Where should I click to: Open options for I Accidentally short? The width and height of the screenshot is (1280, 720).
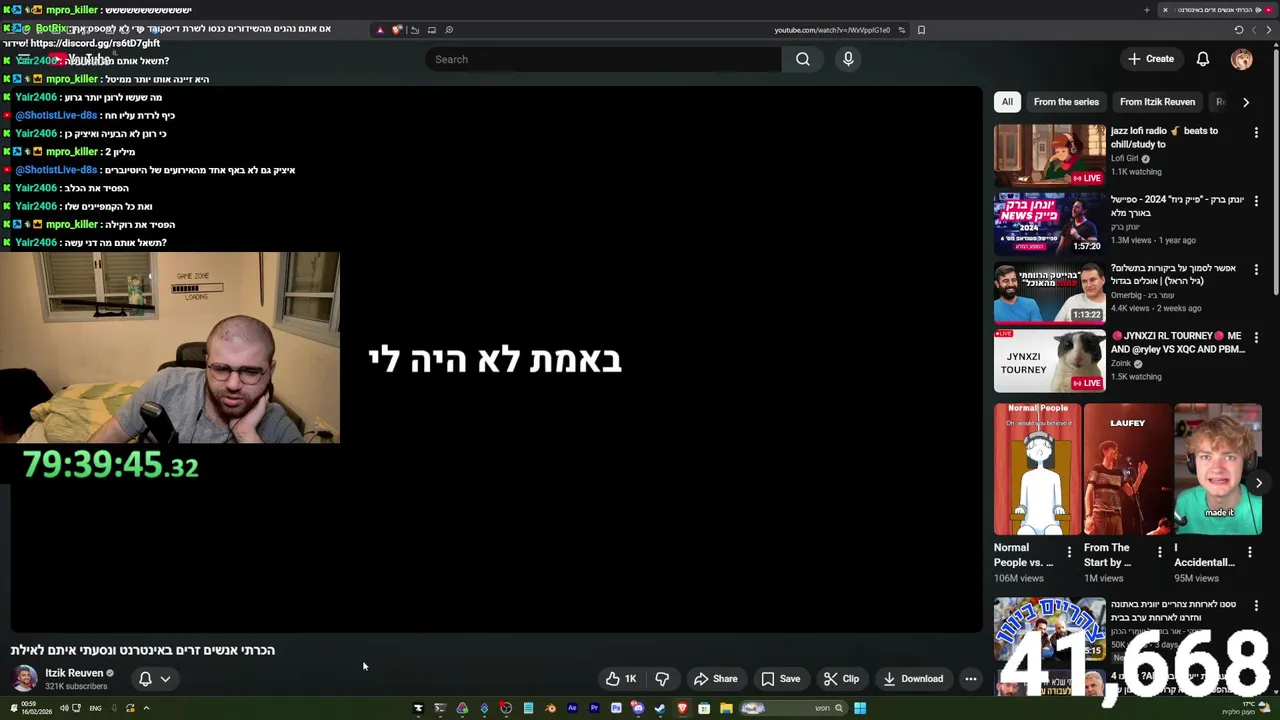[x=1250, y=552]
